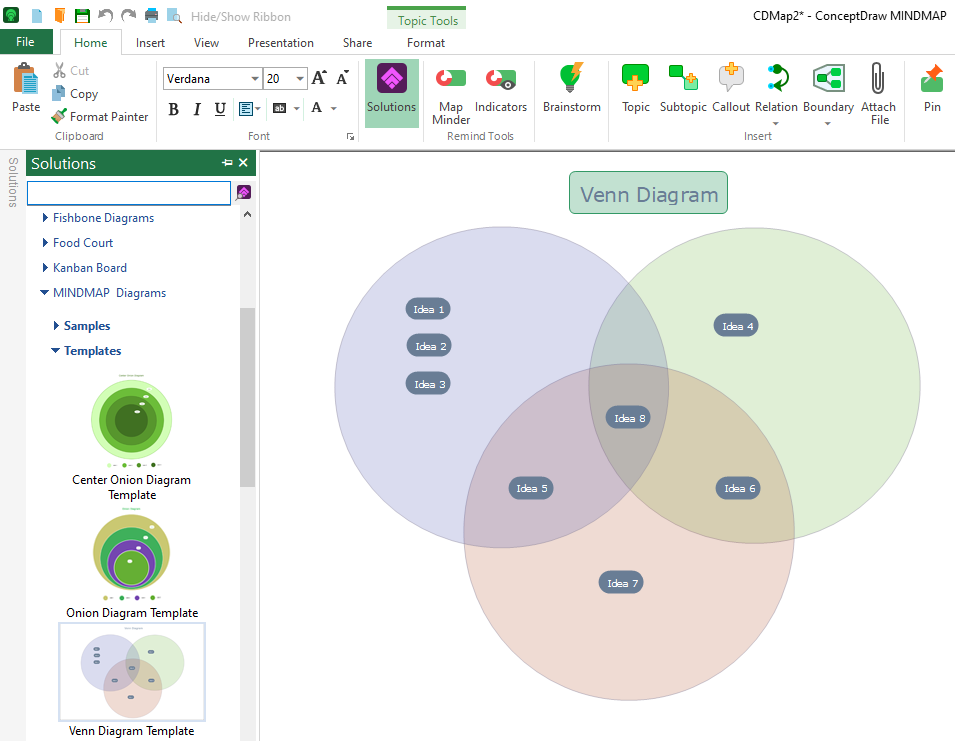
Task: Click the New document icon in quick access
Action: pyautogui.click(x=37, y=16)
